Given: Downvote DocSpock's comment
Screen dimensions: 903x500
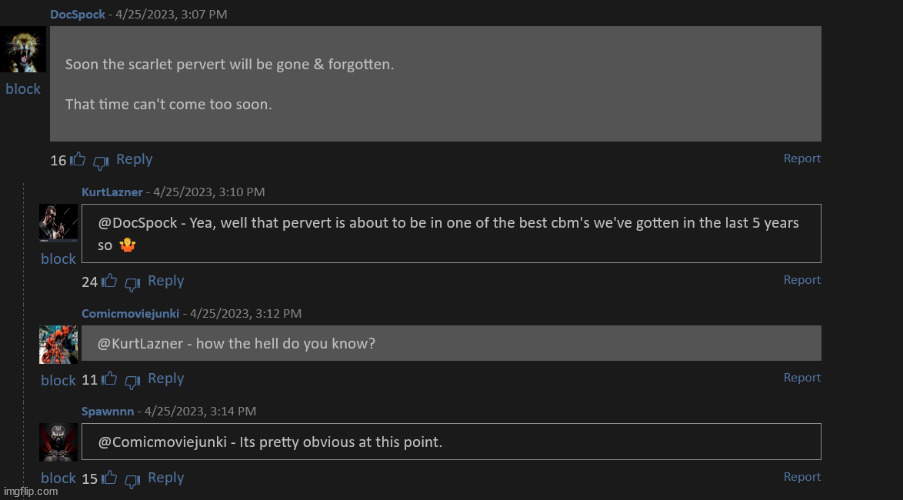Looking at the screenshot, I should pyautogui.click(x=100, y=161).
